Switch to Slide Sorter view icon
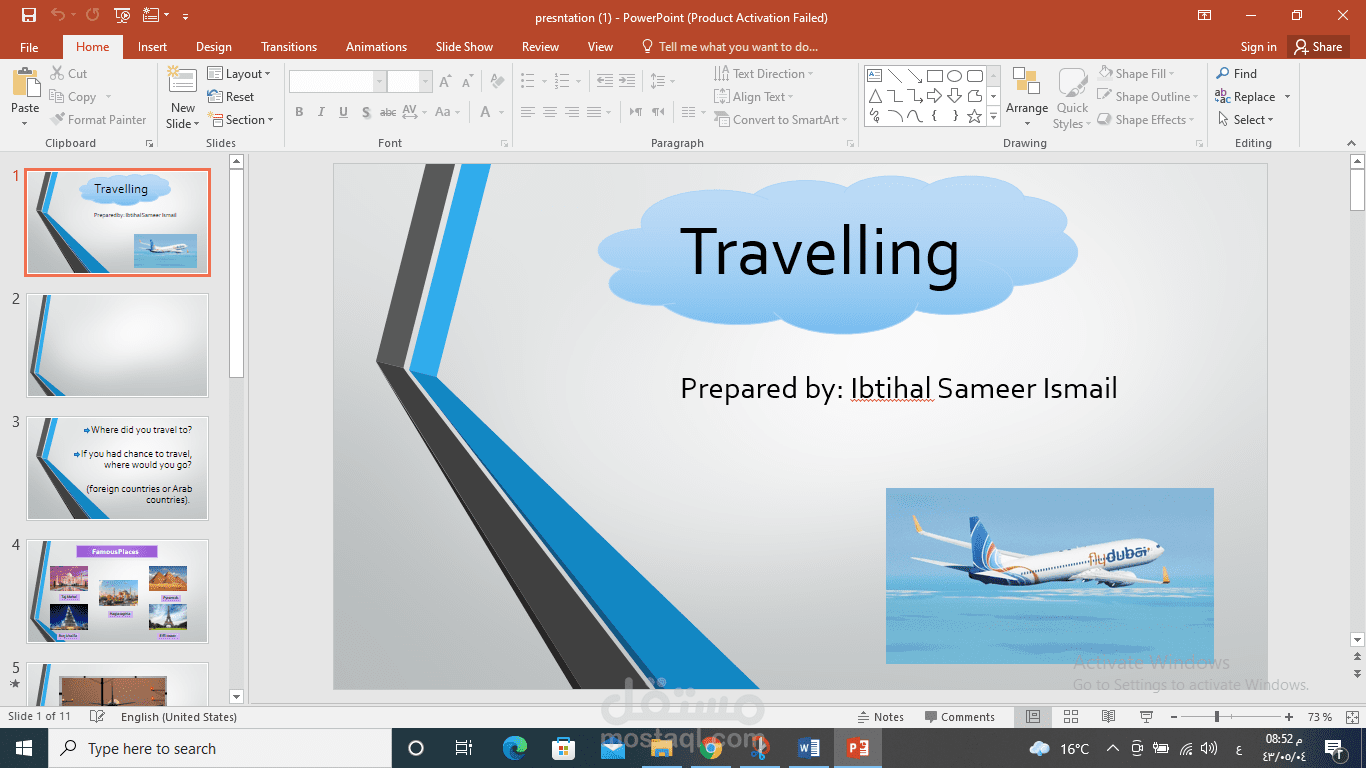 [1070, 717]
